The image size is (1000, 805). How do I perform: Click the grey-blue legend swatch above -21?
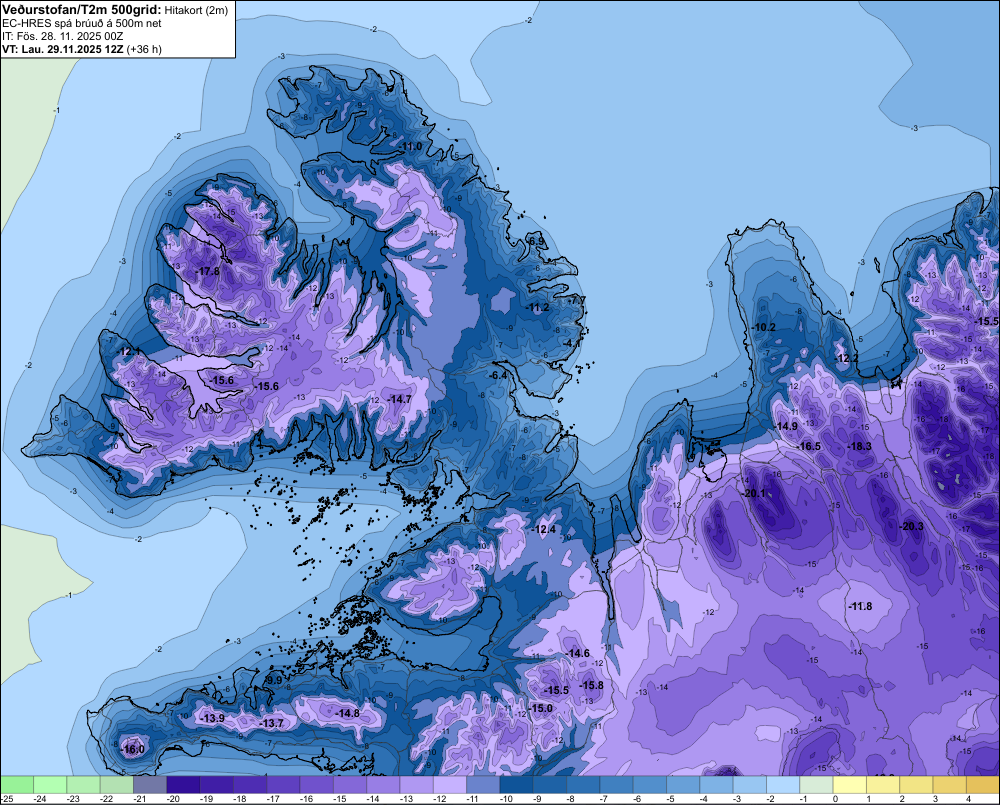coord(150,784)
